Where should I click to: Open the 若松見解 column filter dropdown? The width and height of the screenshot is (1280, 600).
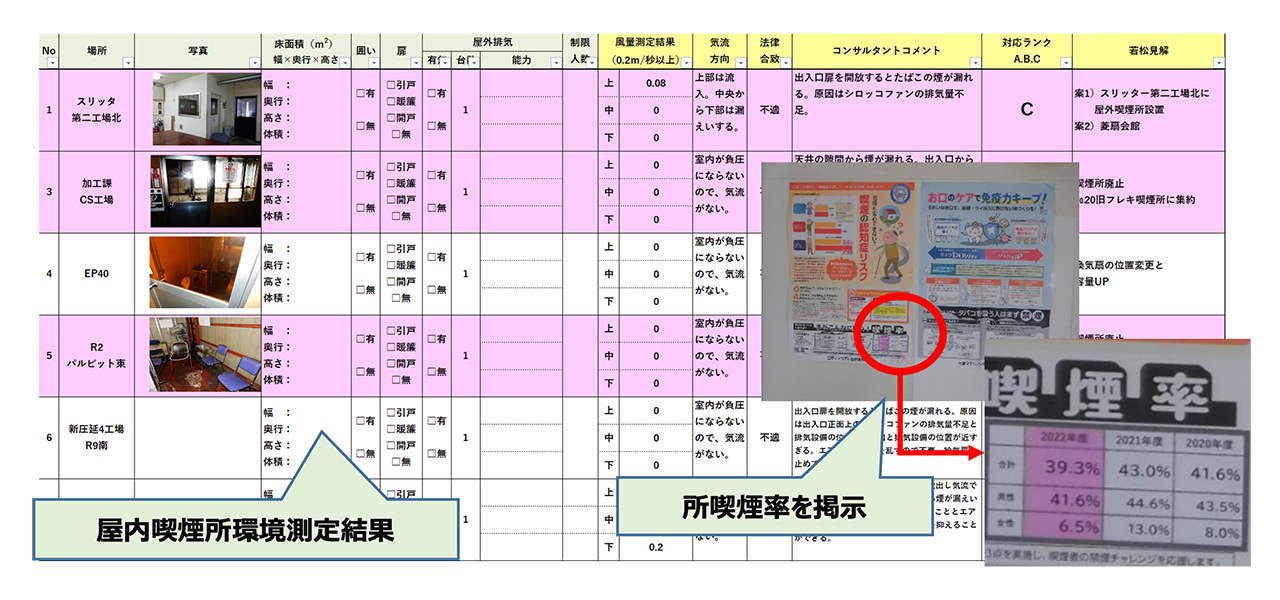pos(1217,63)
